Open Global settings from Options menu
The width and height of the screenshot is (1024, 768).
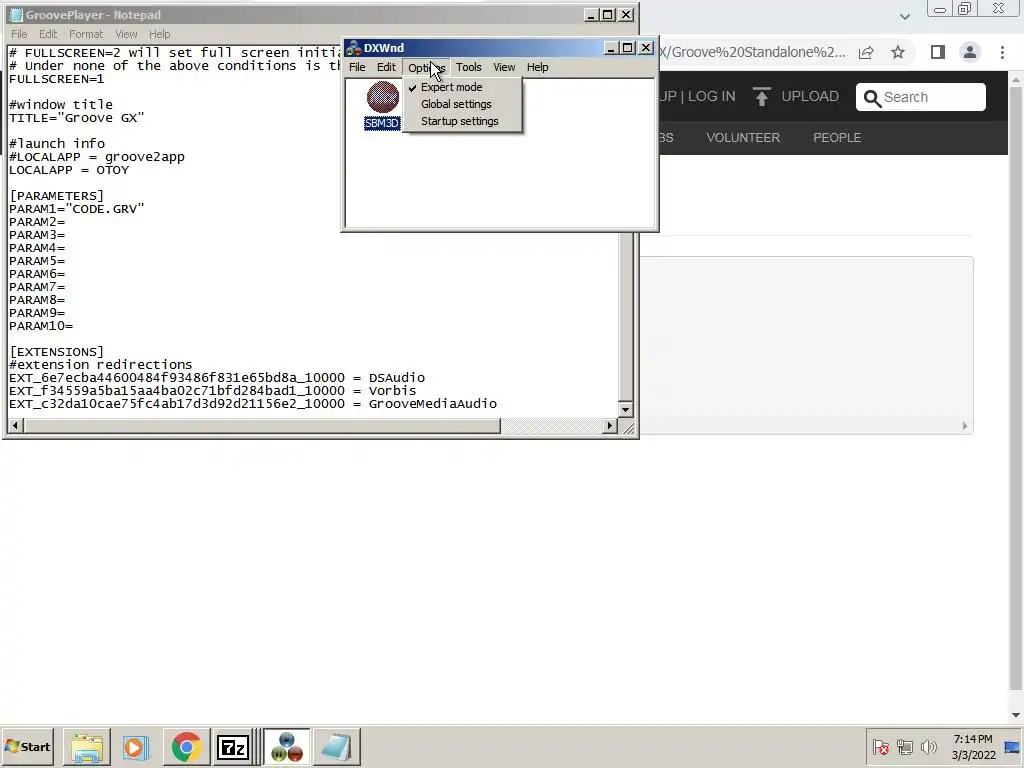coord(456,104)
